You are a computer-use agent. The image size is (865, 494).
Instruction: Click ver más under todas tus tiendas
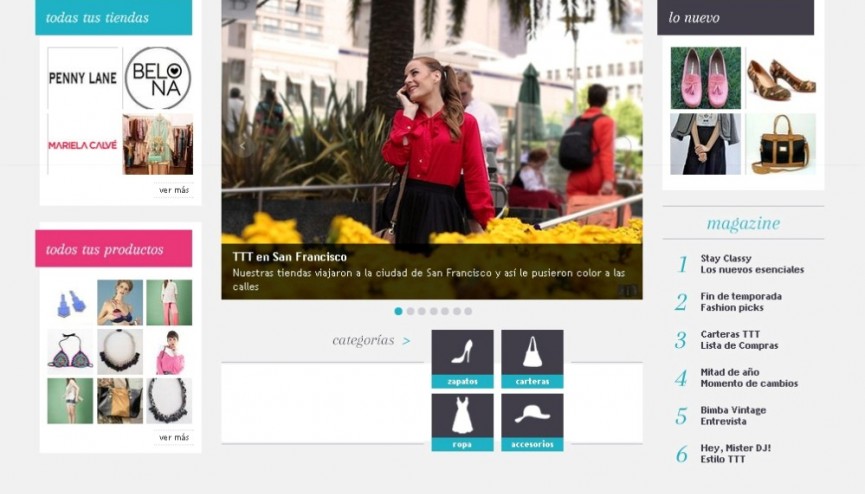(x=174, y=190)
